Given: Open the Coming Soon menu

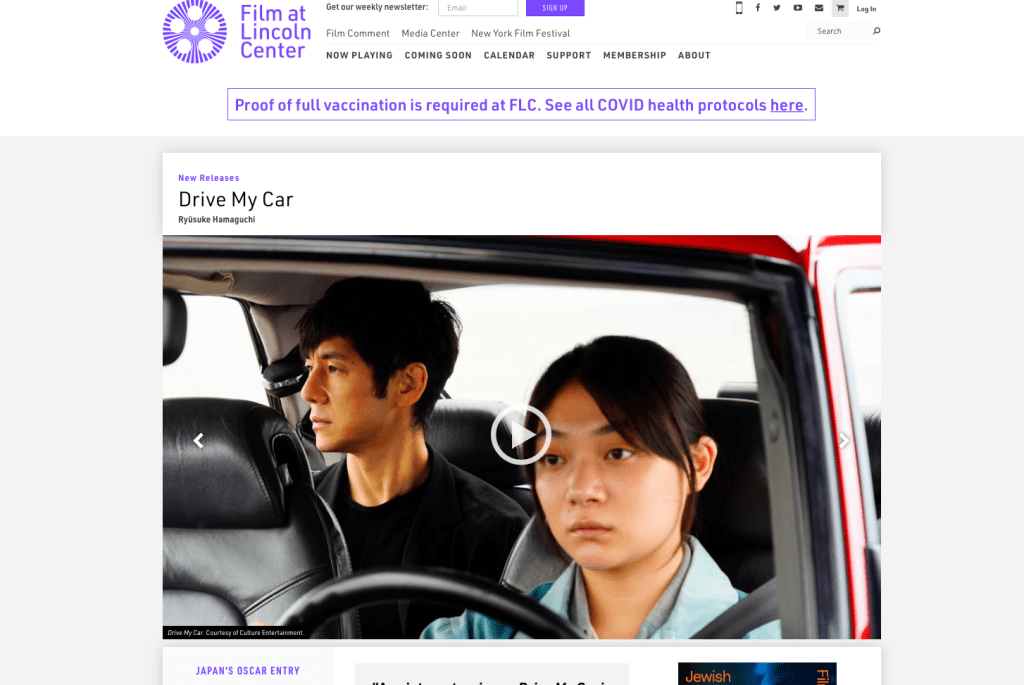Looking at the screenshot, I should [438, 56].
